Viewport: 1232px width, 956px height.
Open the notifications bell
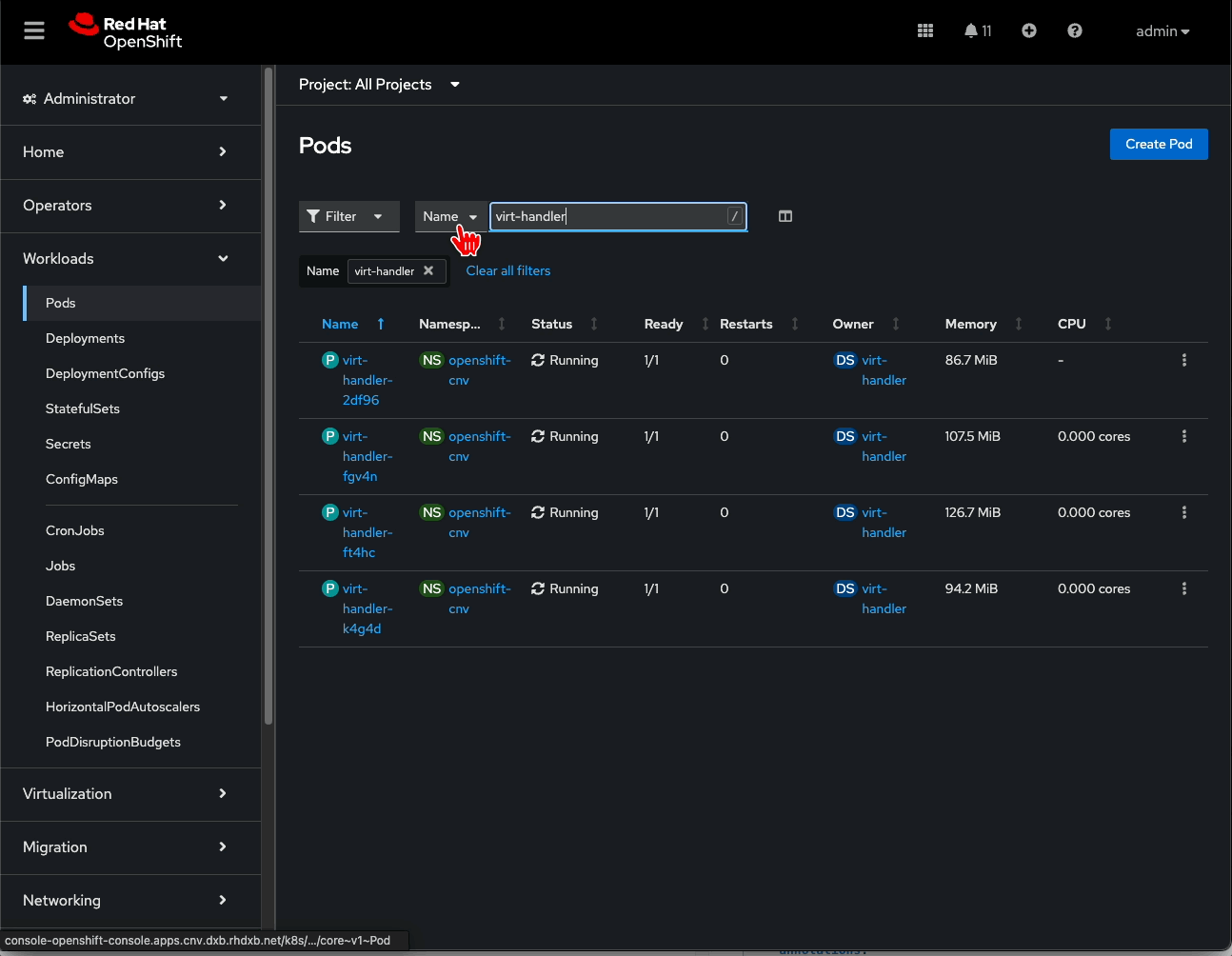click(x=977, y=30)
